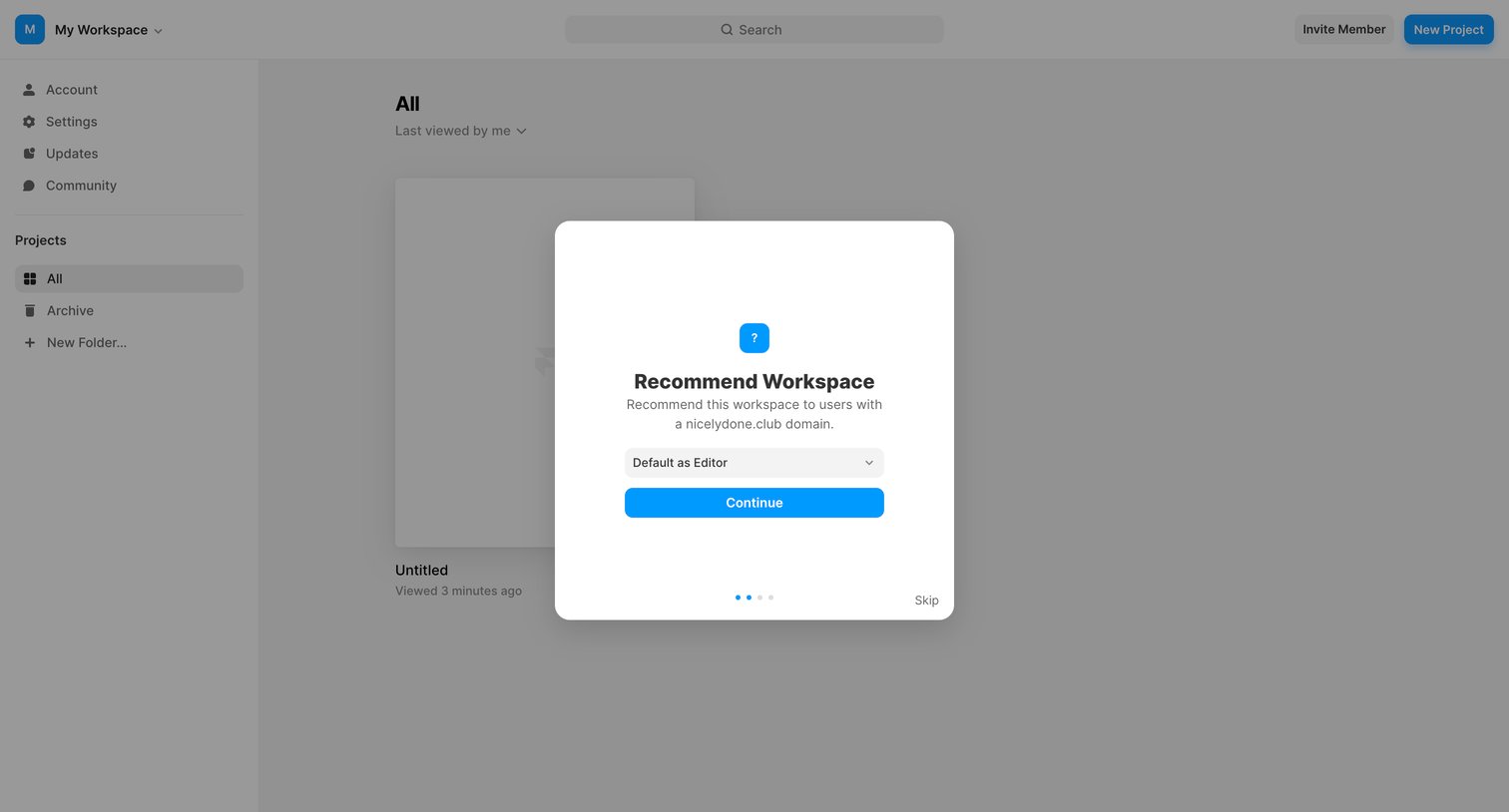Start a New Project
1509x812 pixels.
[1449, 30]
